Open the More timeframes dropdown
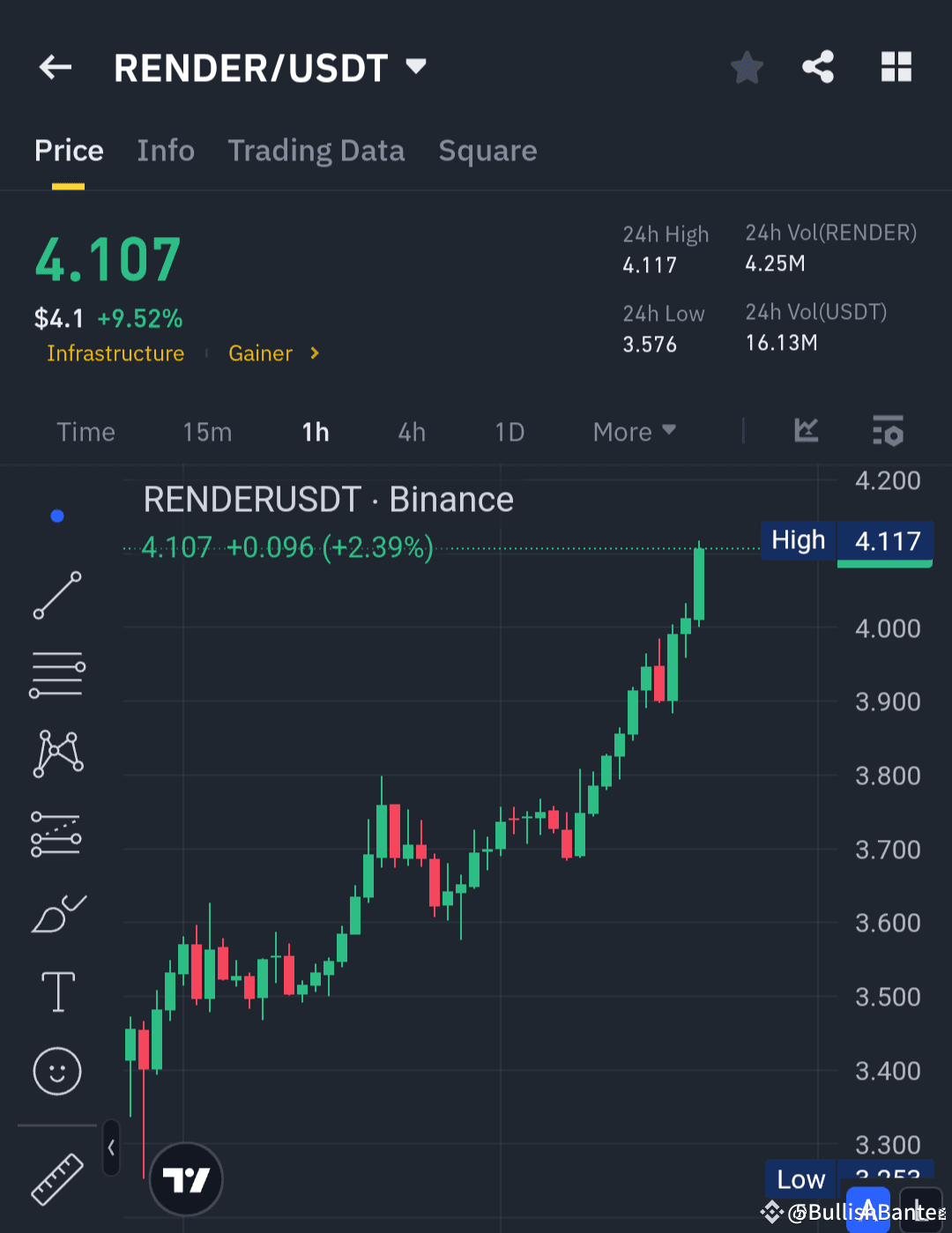952x1233 pixels. (633, 431)
